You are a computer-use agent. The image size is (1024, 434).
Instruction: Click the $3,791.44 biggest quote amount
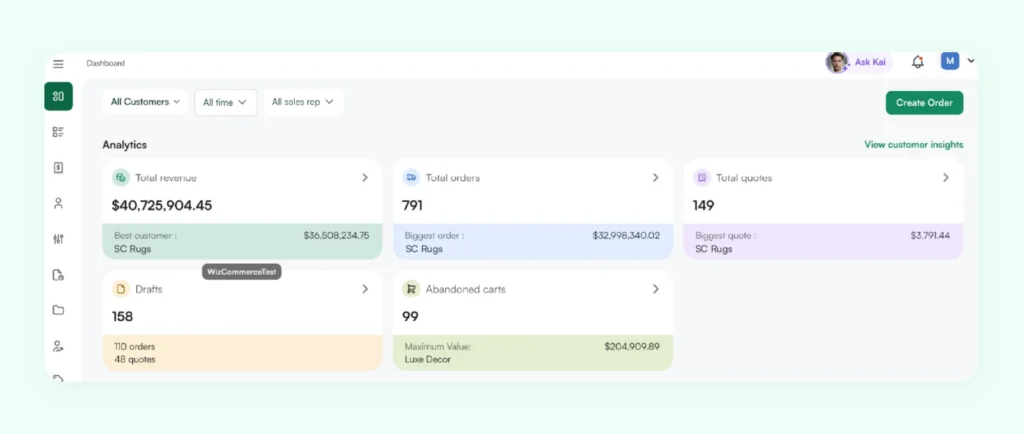[931, 236]
